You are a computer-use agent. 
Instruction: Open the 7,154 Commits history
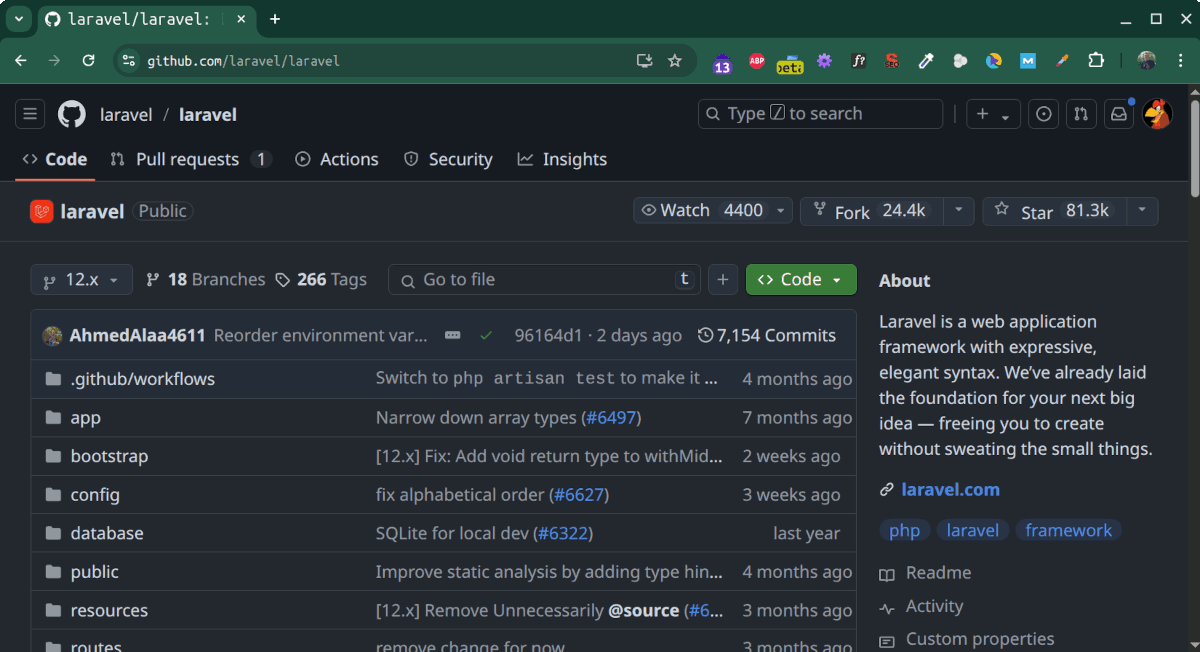767,336
